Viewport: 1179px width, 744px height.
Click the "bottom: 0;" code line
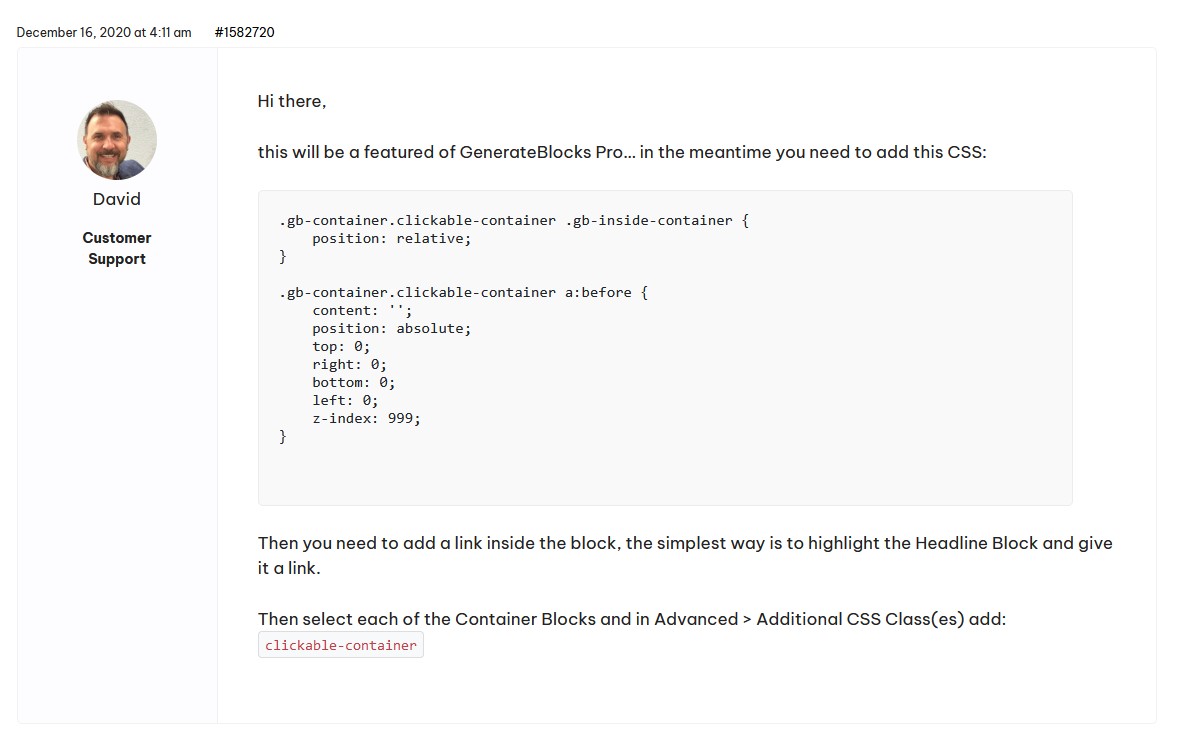[353, 382]
